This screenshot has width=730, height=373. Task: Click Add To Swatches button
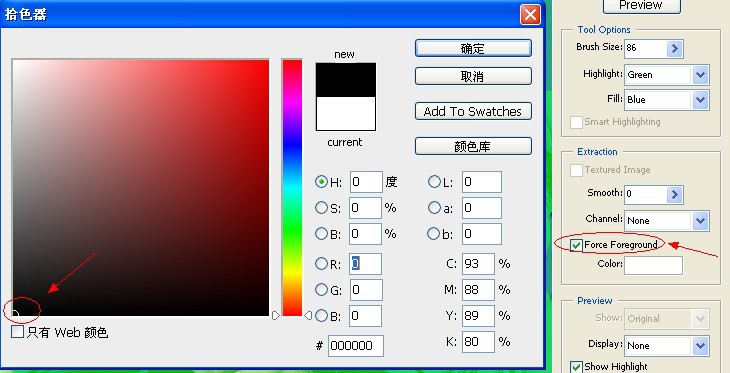pyautogui.click(x=473, y=111)
